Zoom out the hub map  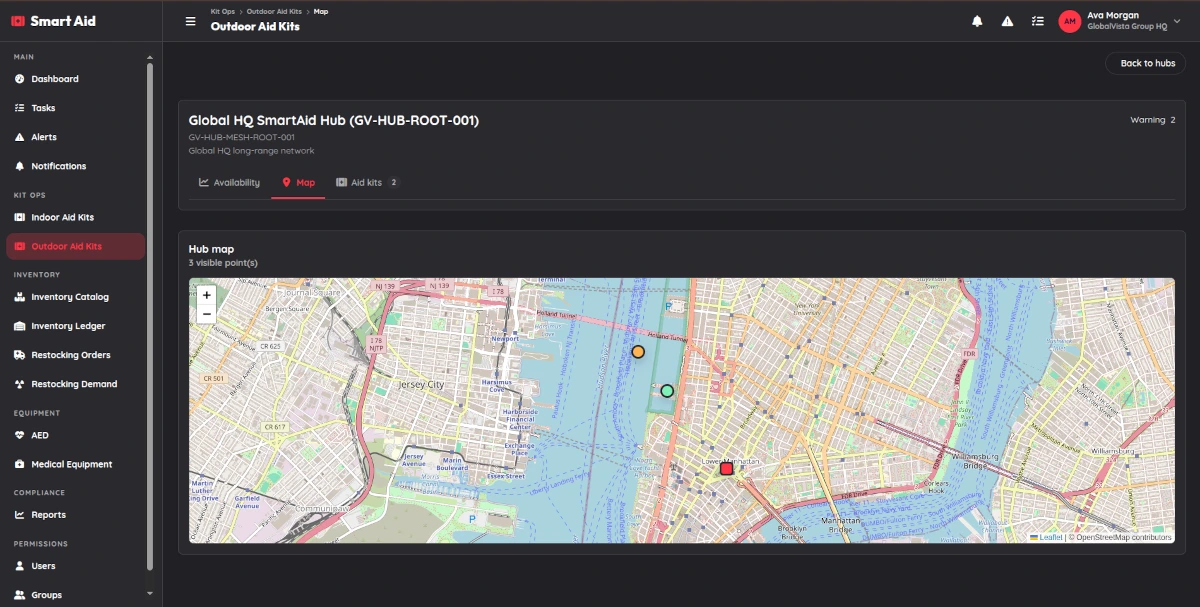click(207, 313)
